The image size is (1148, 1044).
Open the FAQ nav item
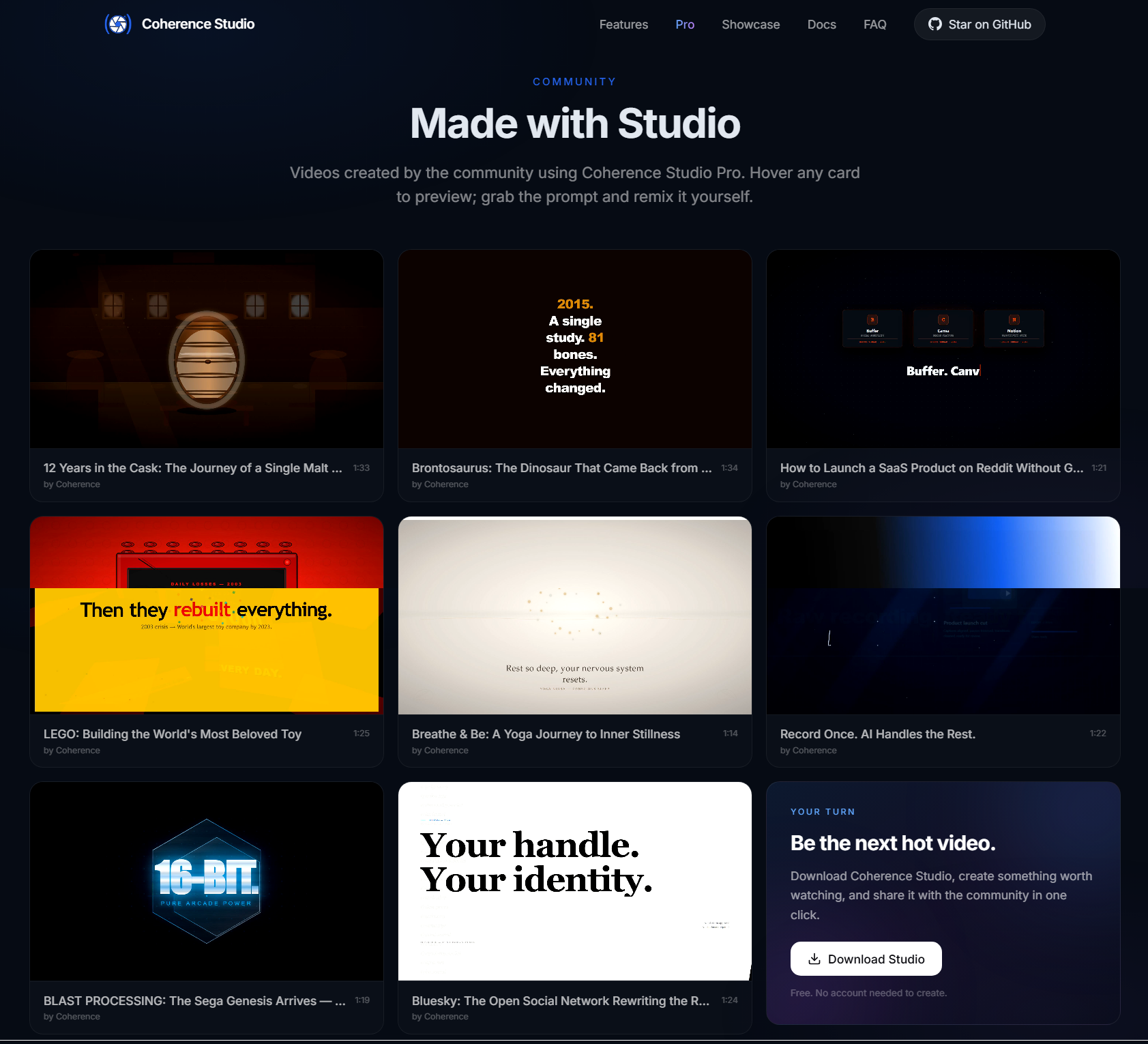point(874,25)
